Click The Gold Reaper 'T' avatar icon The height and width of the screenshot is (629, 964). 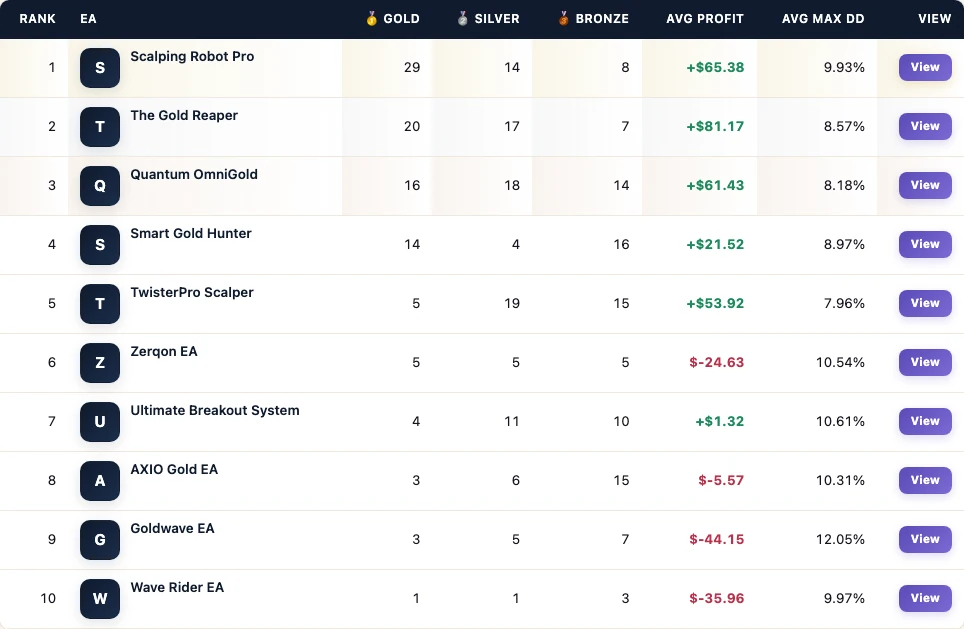[x=100, y=127]
